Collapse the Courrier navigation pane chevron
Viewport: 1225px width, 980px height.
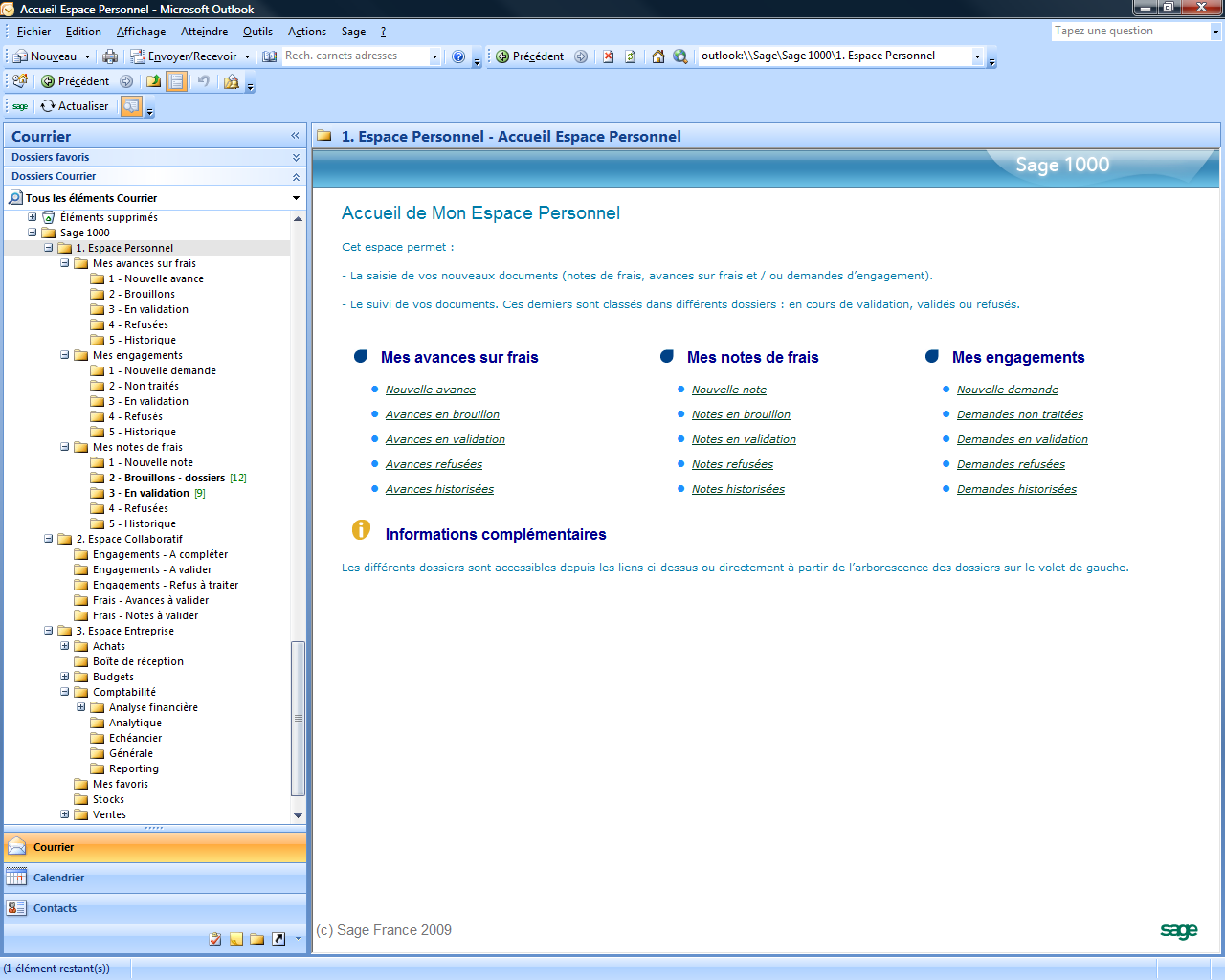pos(295,136)
